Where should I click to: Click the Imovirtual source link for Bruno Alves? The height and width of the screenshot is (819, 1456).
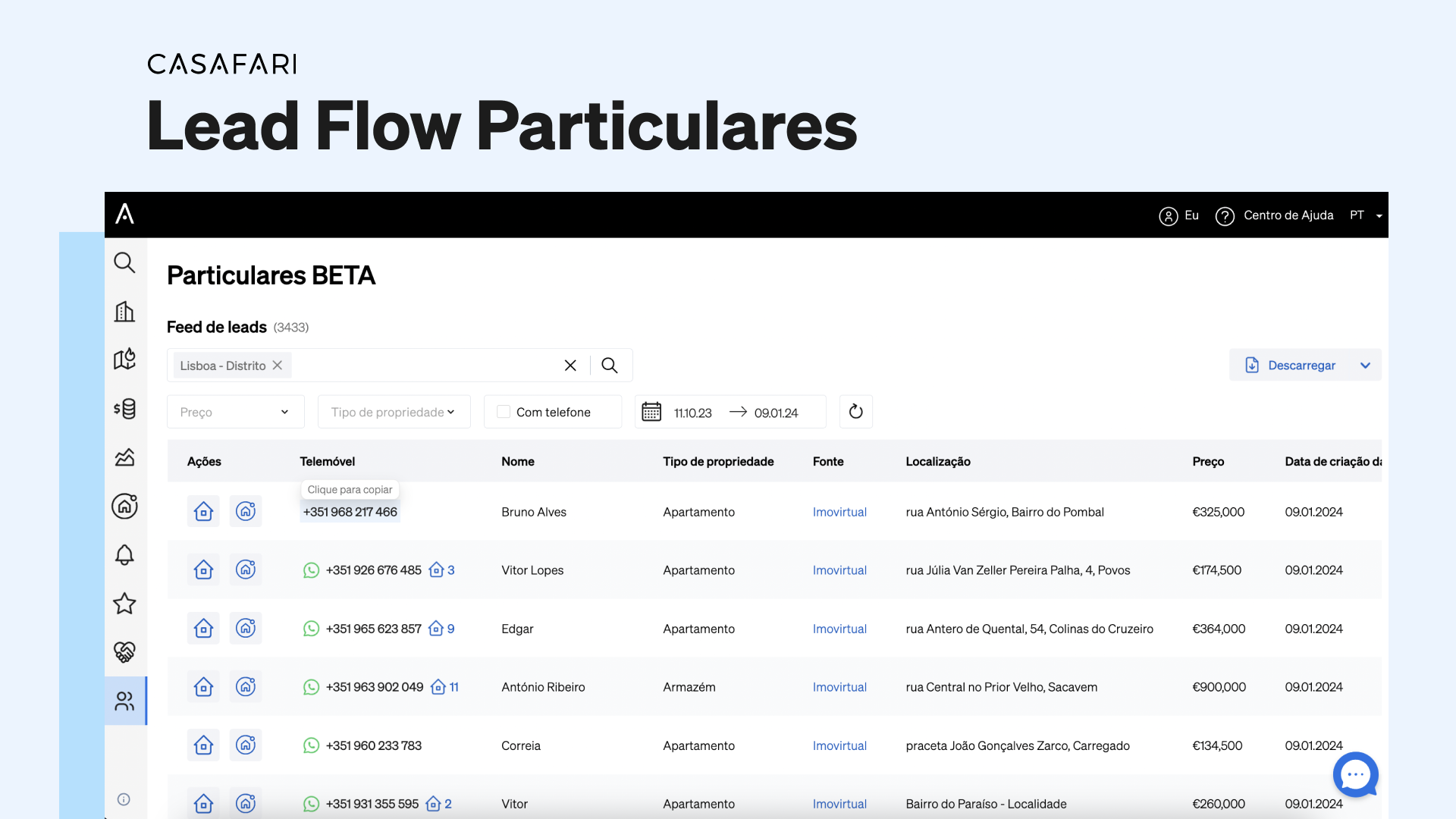[838, 511]
